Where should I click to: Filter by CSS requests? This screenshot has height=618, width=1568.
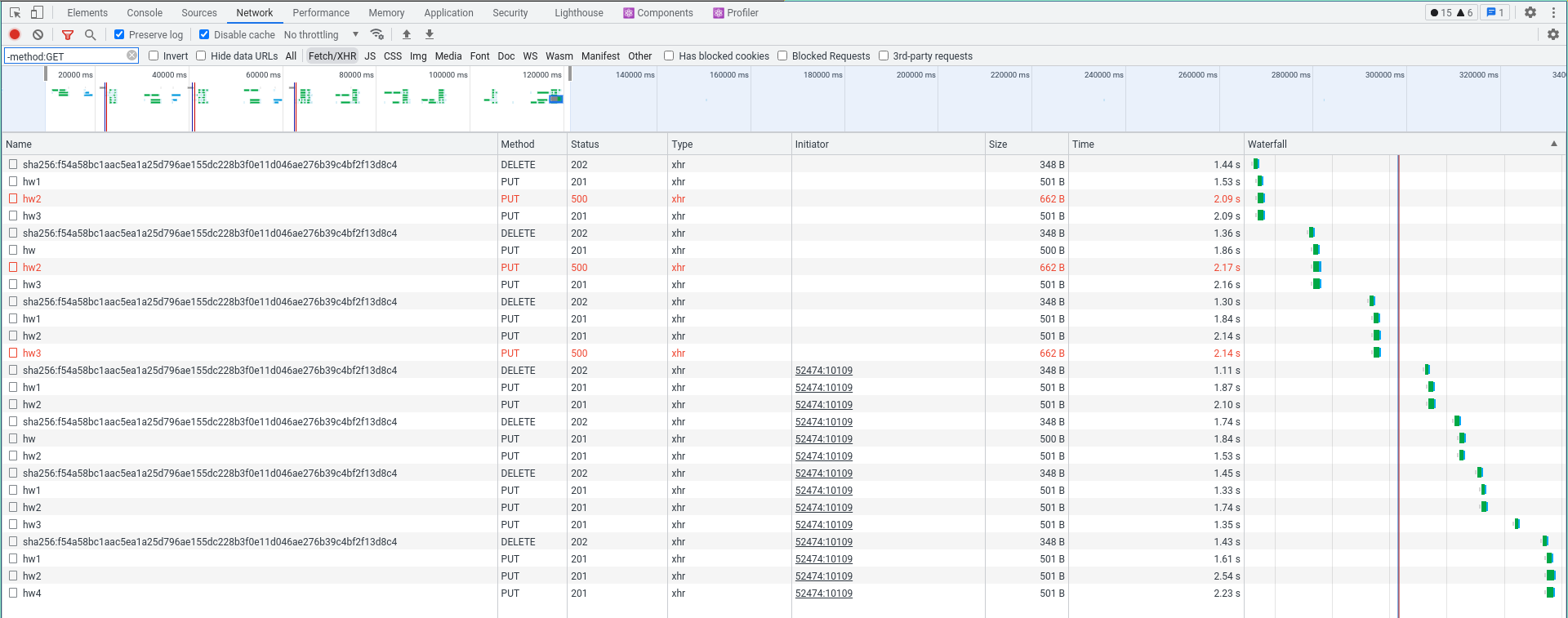[x=393, y=56]
